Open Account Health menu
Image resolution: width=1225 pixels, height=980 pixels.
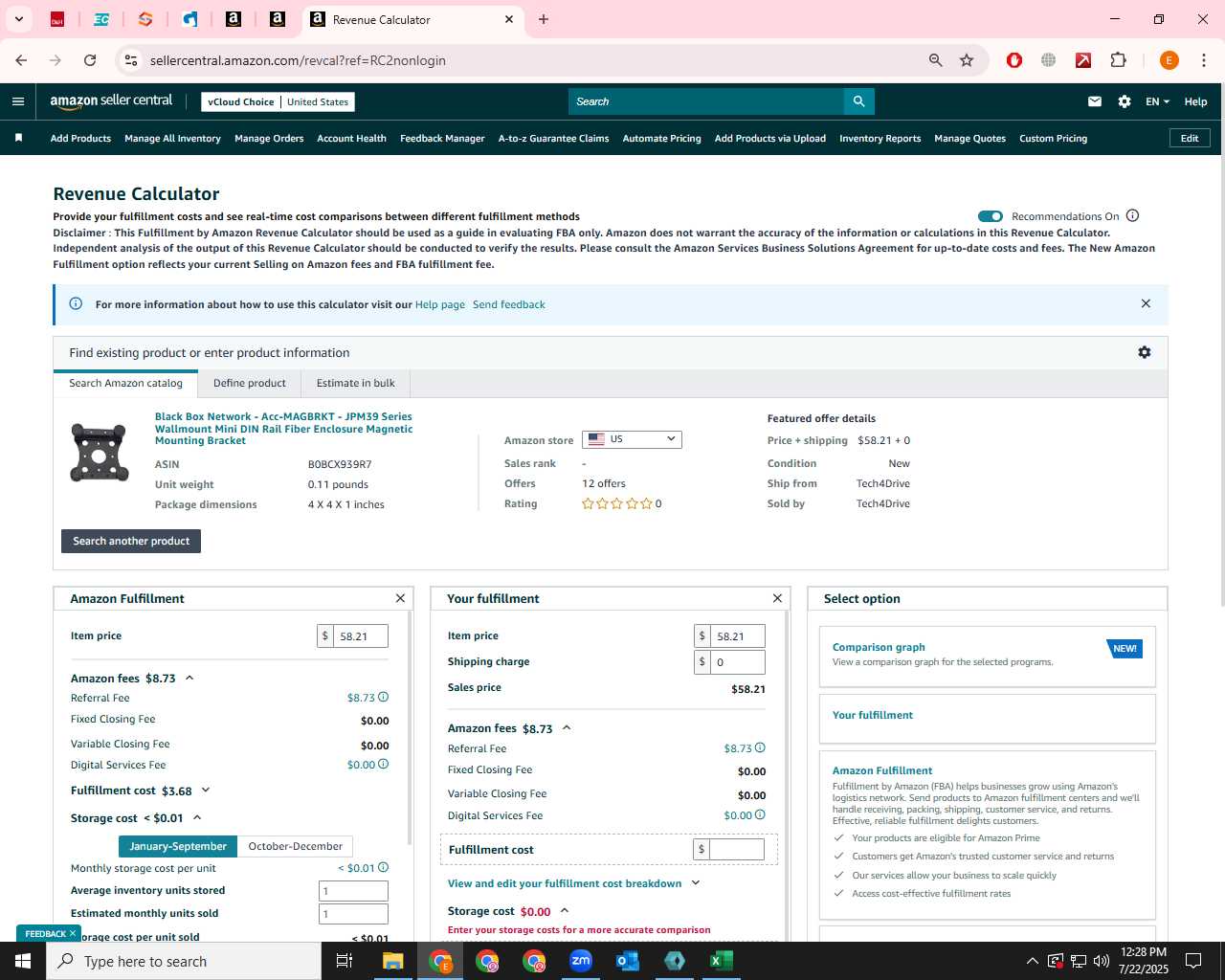[x=351, y=138]
